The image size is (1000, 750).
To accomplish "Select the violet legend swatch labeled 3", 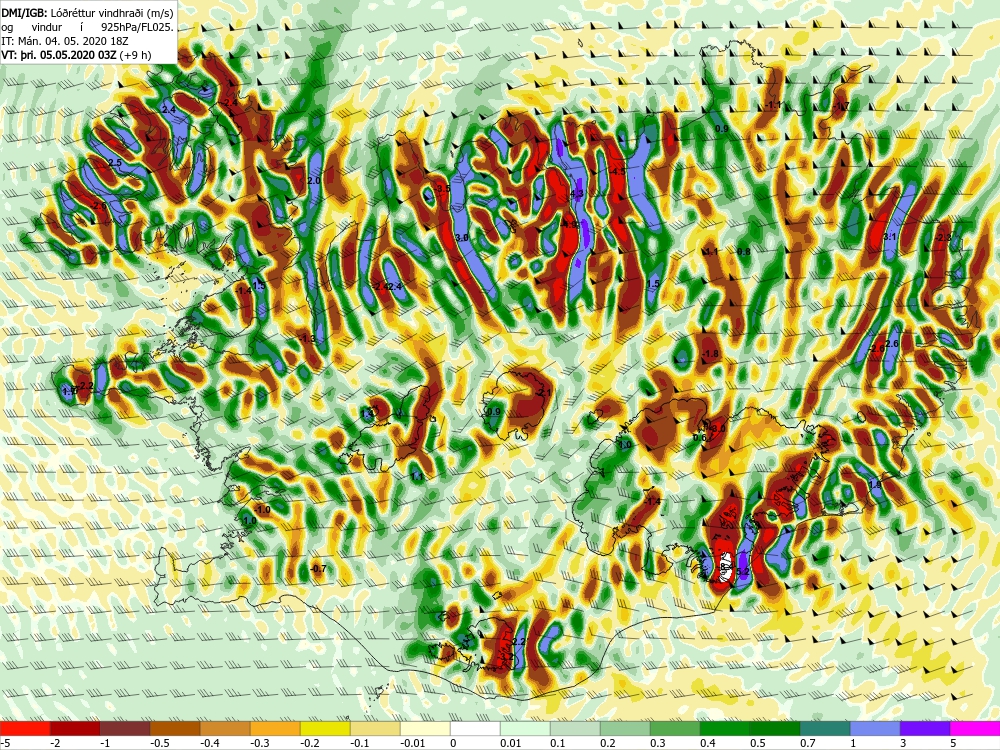I will pyautogui.click(x=925, y=728).
